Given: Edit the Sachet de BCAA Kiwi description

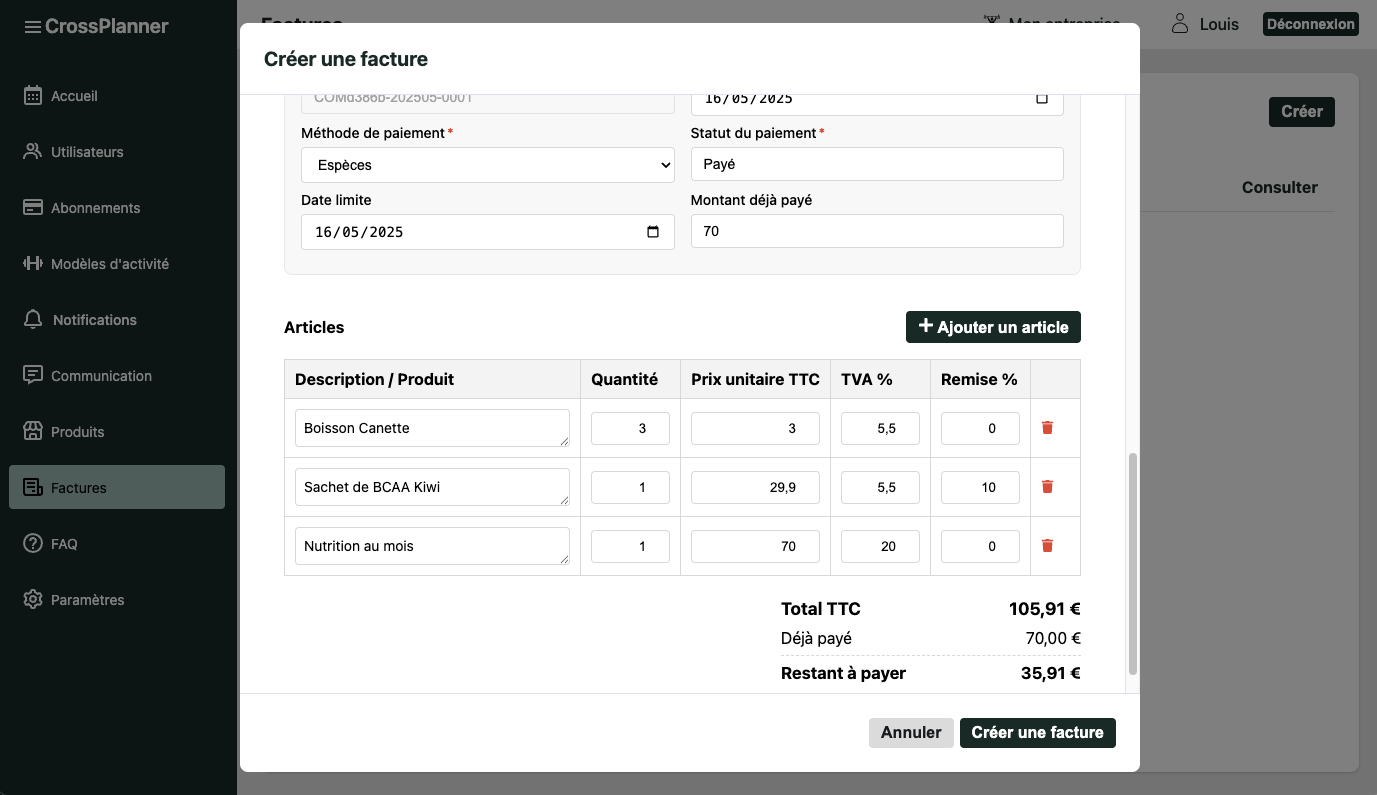Looking at the screenshot, I should pos(432,487).
